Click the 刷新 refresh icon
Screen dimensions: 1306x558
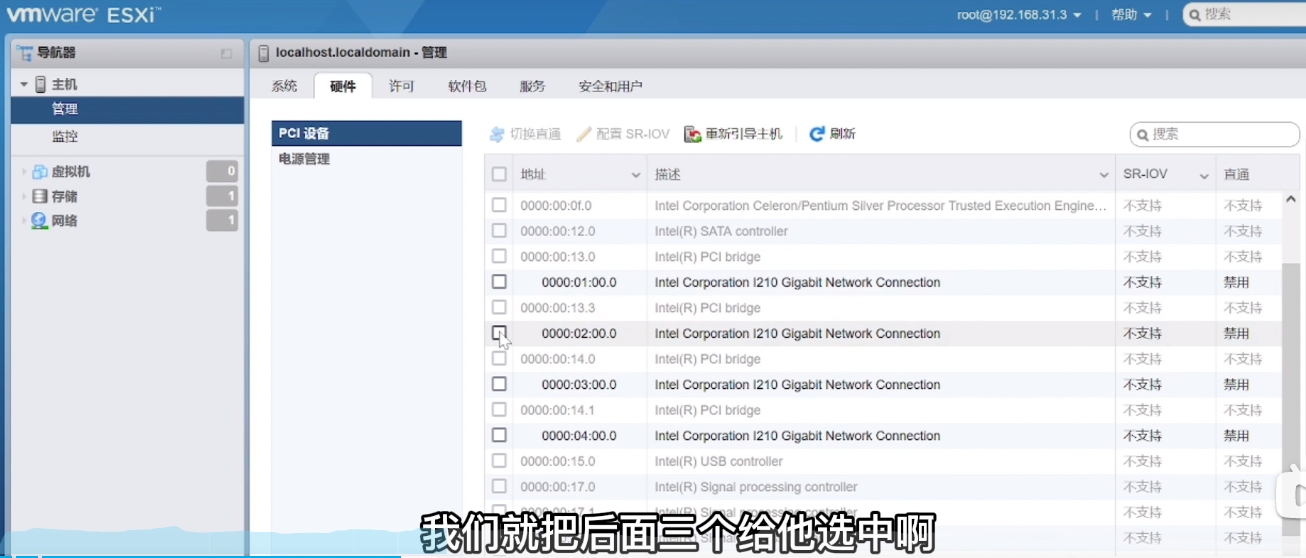click(x=817, y=134)
